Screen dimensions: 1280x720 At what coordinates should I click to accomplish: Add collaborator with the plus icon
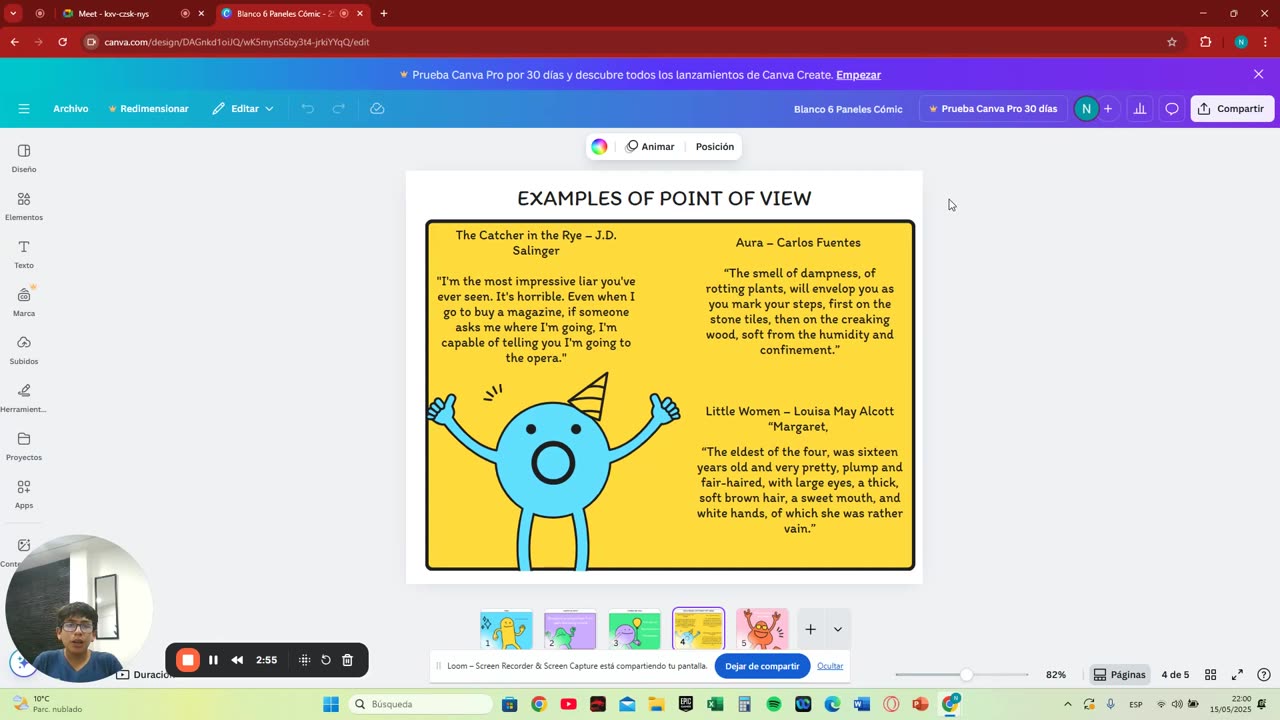(1108, 109)
